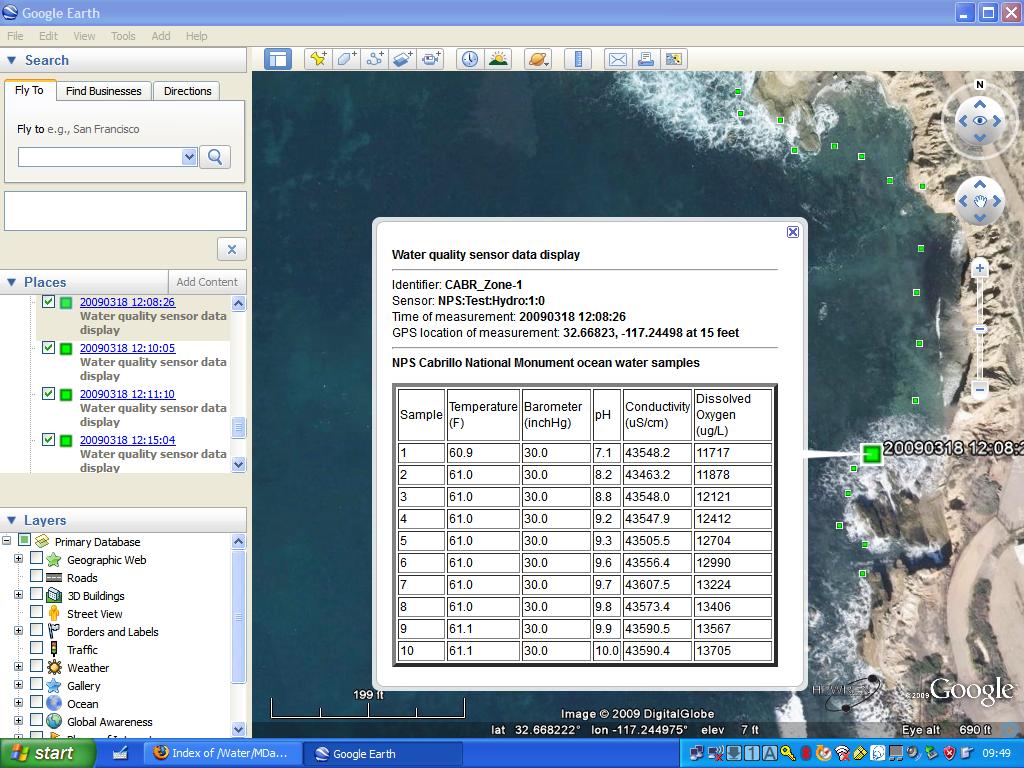Expand the Borders and Labels node
Image resolution: width=1024 pixels, height=768 pixels.
(18, 630)
